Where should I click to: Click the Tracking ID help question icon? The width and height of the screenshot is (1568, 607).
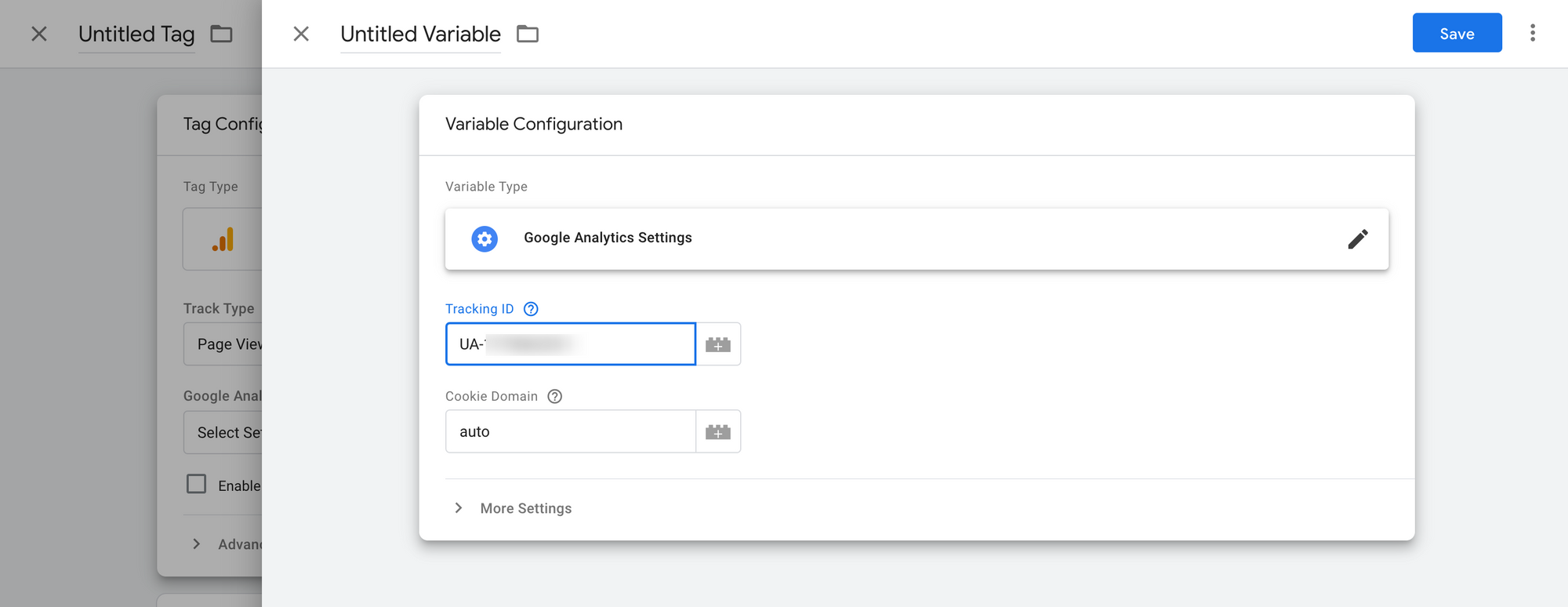point(531,309)
